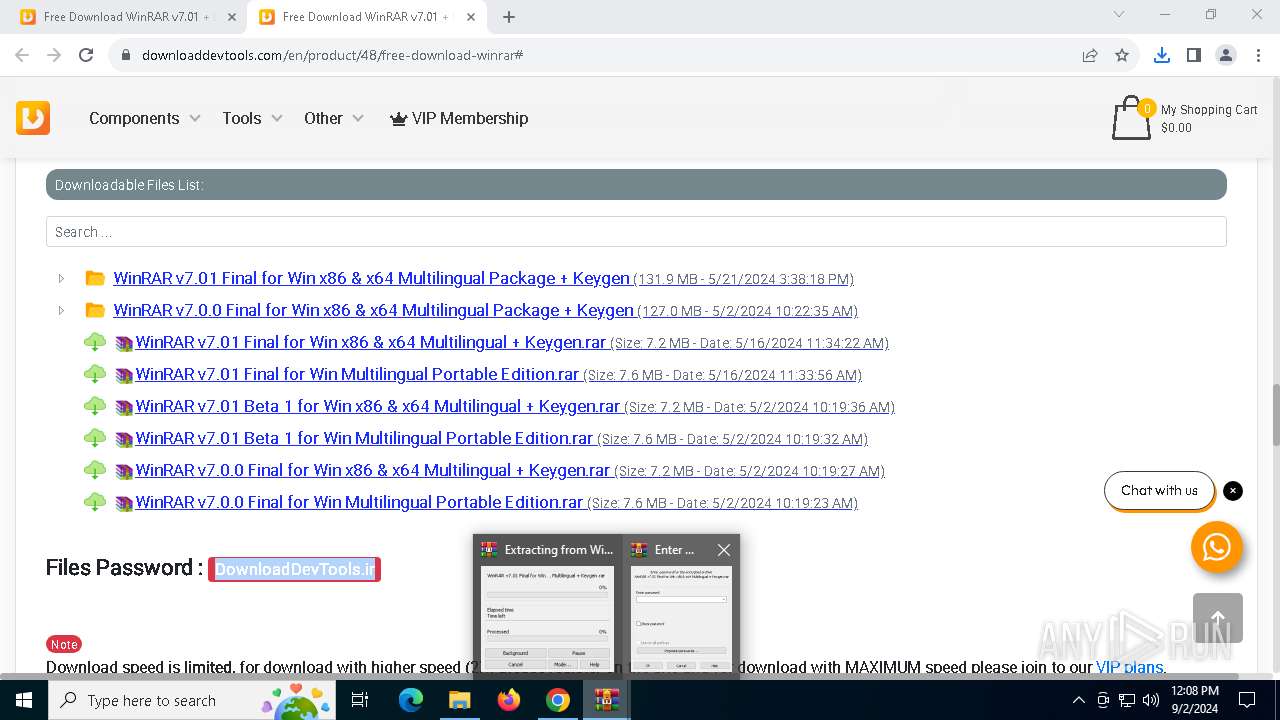
Task: Close the Enter password preview
Action: [724, 550]
